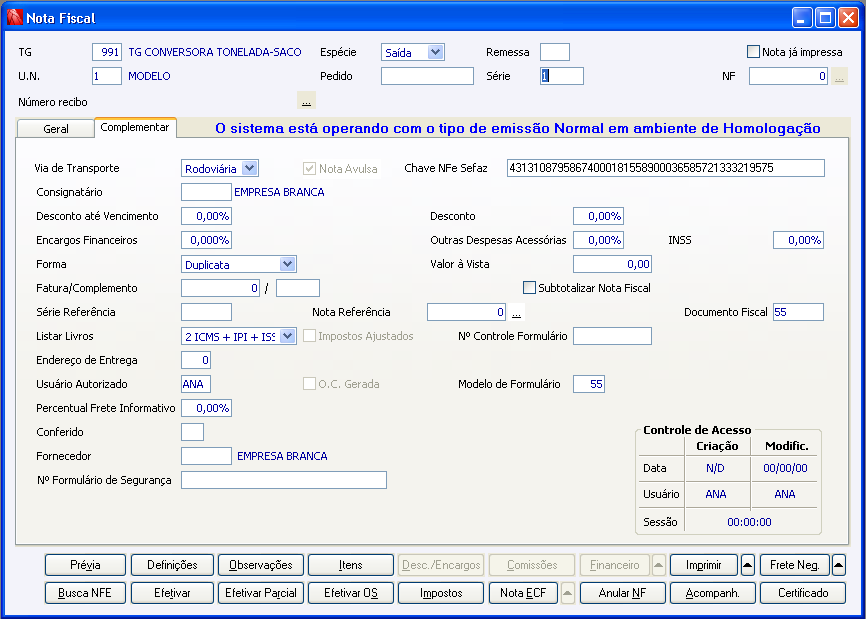866x619 pixels.
Task: Click the Imprimir button
Action: coord(704,565)
